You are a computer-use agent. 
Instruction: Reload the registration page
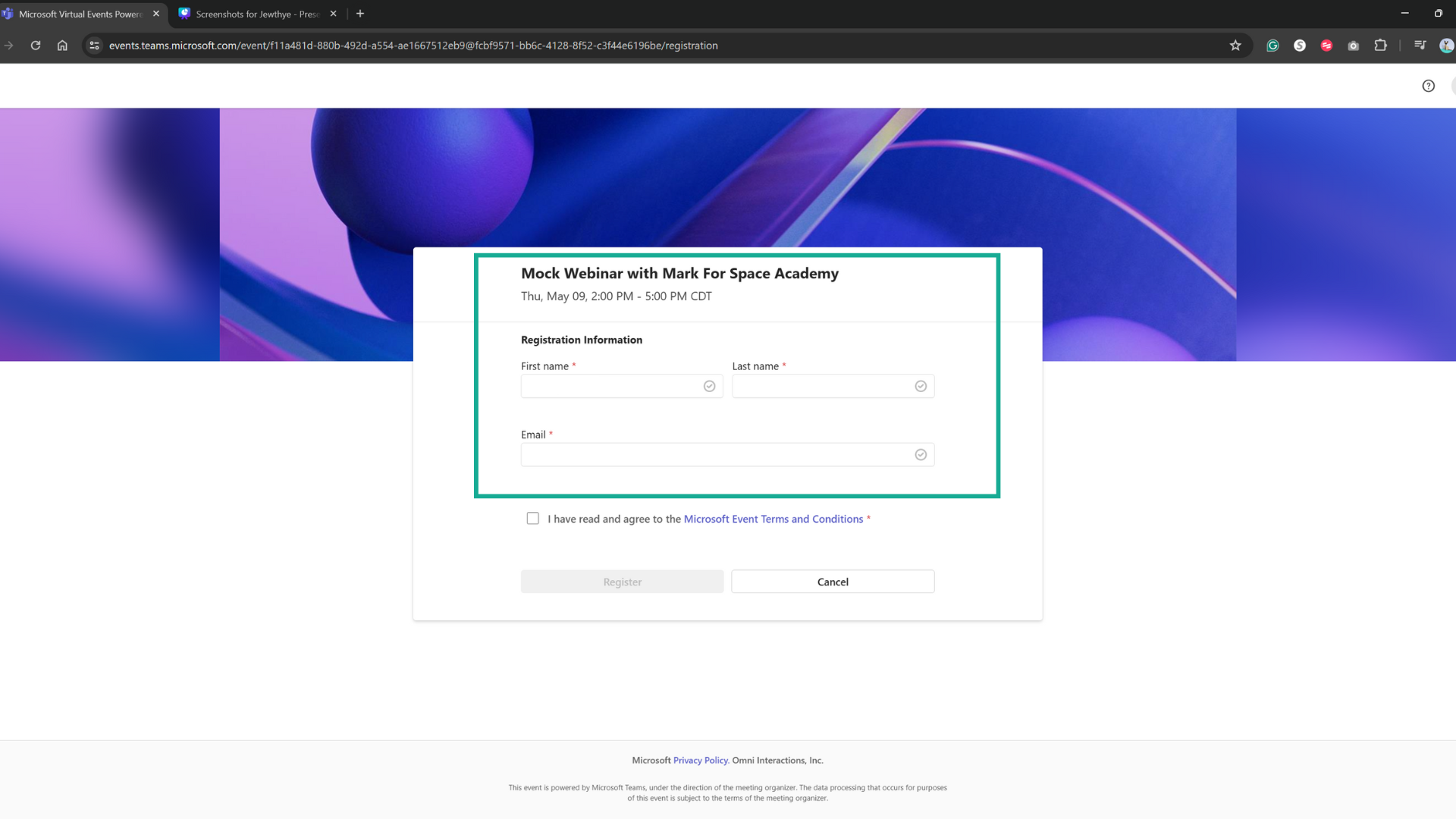click(36, 45)
